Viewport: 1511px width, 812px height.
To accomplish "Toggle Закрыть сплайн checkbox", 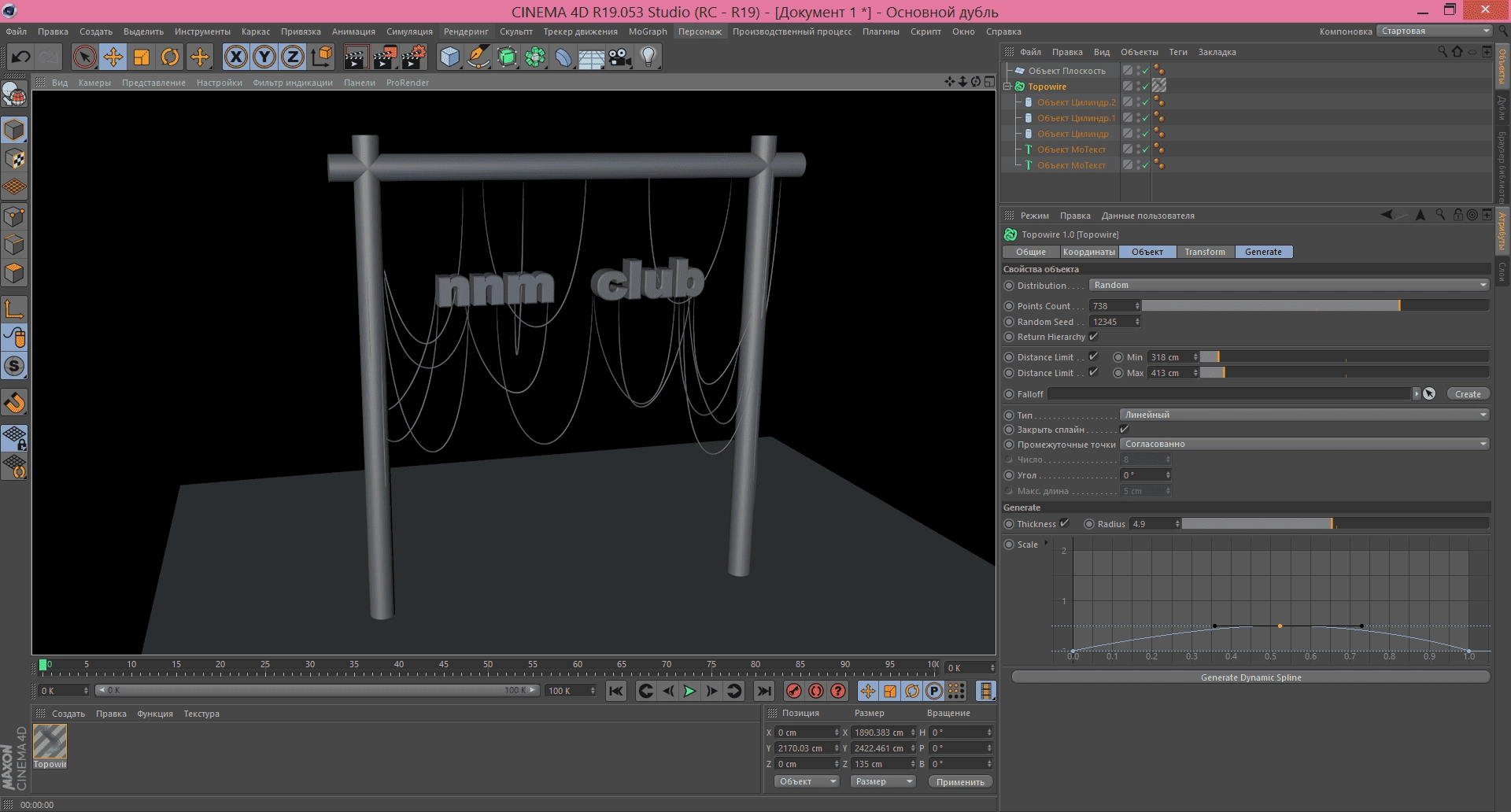I will [x=1124, y=430].
